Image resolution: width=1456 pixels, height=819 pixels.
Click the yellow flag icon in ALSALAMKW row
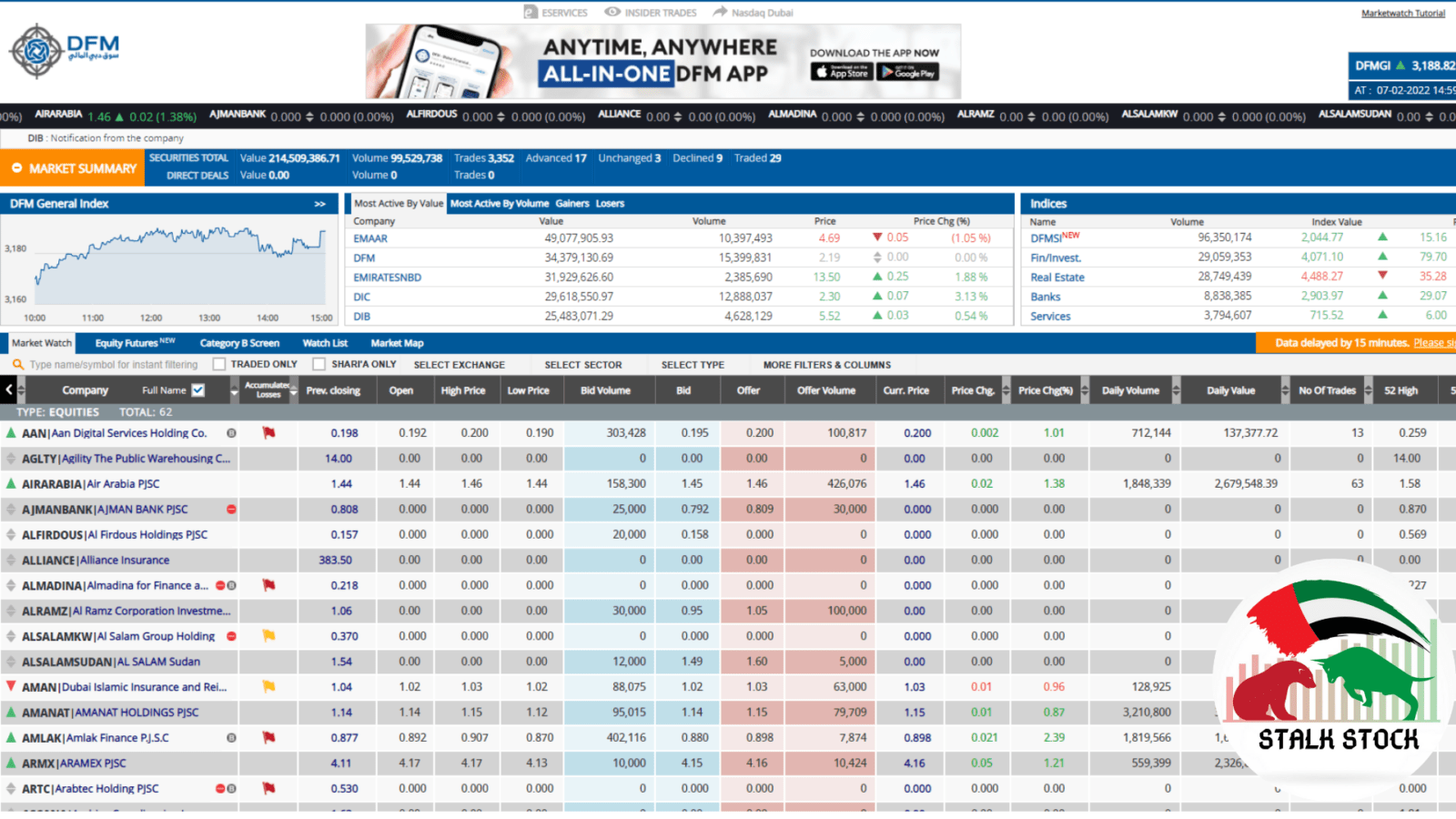[x=268, y=636]
